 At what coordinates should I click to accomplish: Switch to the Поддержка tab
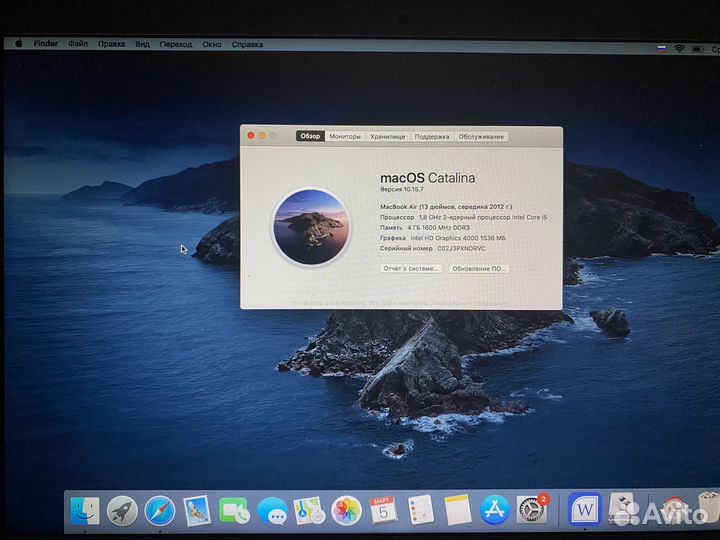(432, 136)
